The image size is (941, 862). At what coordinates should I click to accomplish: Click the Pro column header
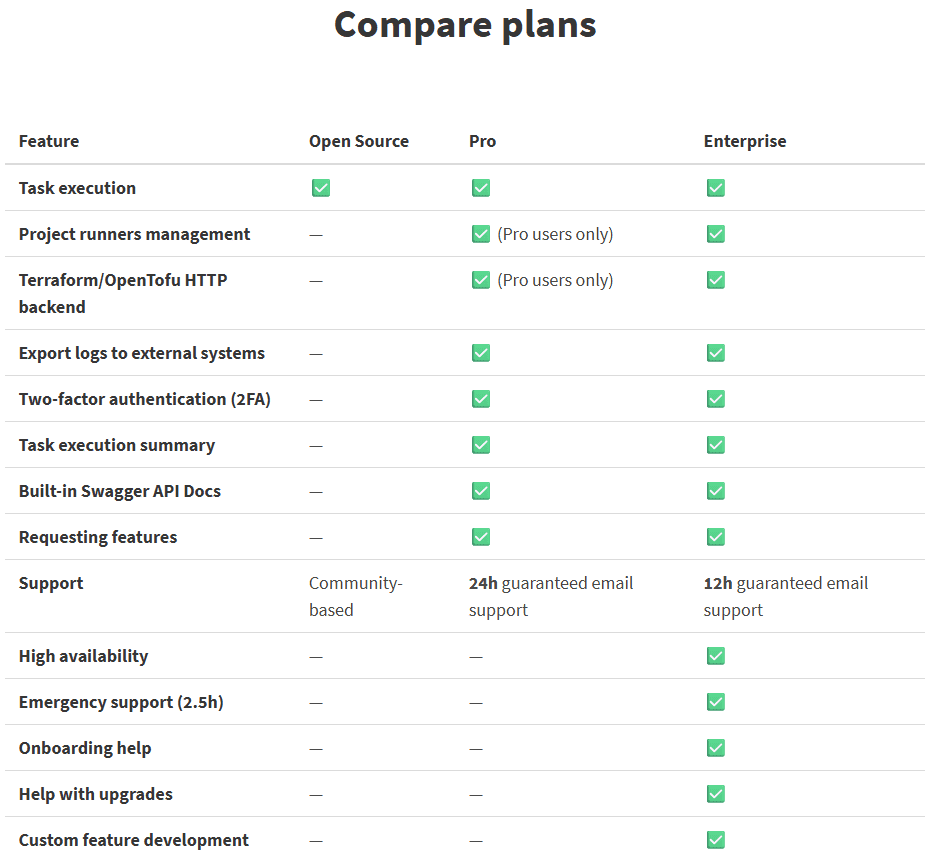click(483, 141)
